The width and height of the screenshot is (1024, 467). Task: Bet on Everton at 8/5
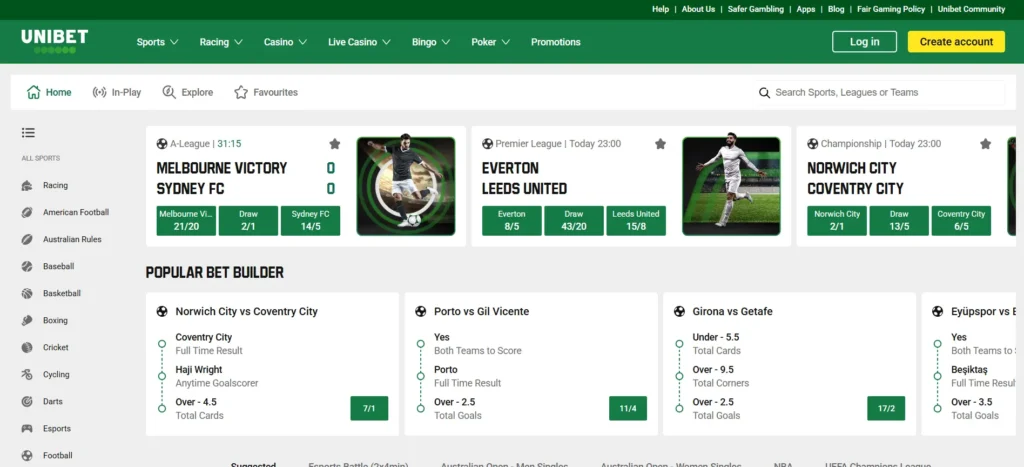(x=511, y=221)
